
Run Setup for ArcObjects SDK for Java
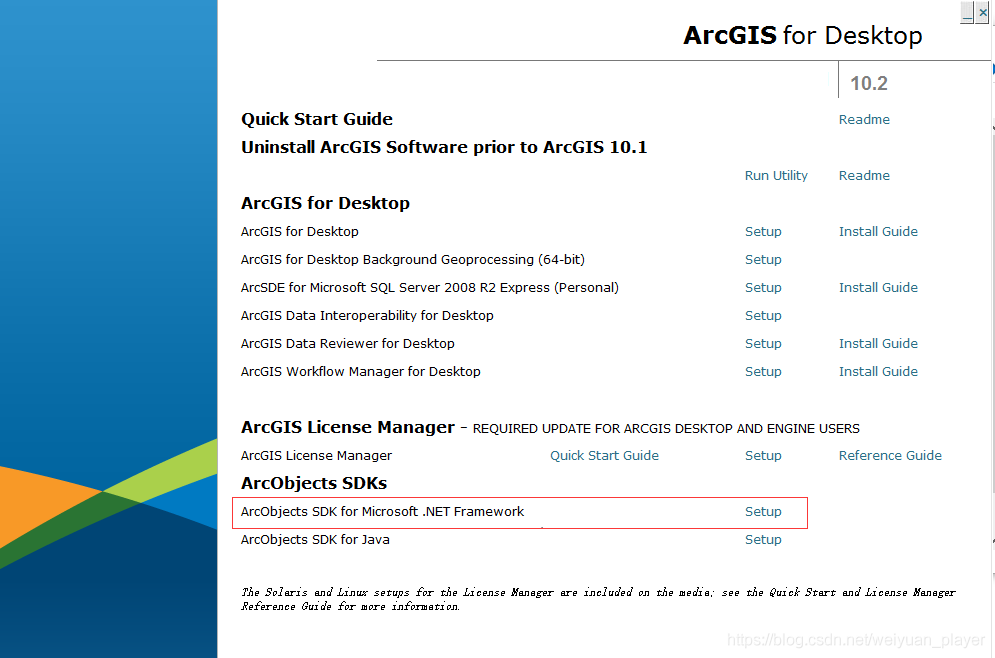763,539
